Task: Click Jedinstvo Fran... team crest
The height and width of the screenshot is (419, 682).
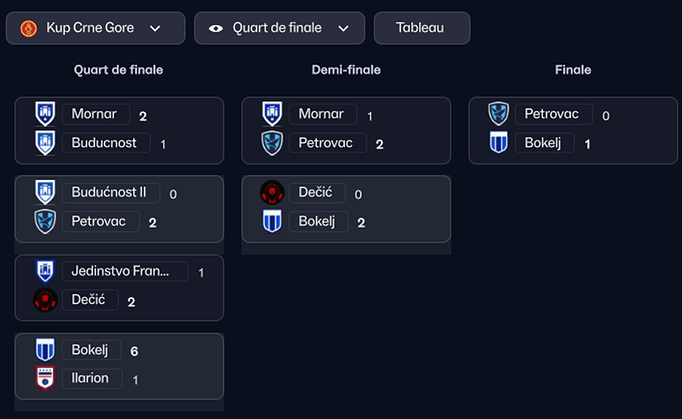Action: point(45,271)
